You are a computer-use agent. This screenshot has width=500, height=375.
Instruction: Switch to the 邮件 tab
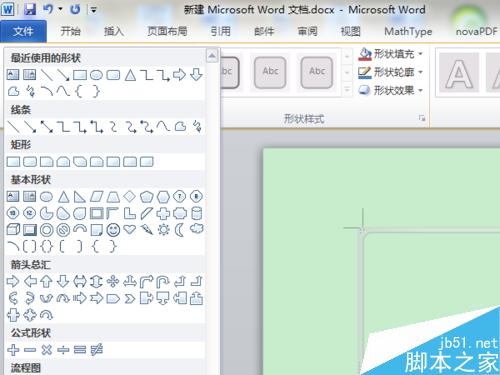[x=264, y=31]
